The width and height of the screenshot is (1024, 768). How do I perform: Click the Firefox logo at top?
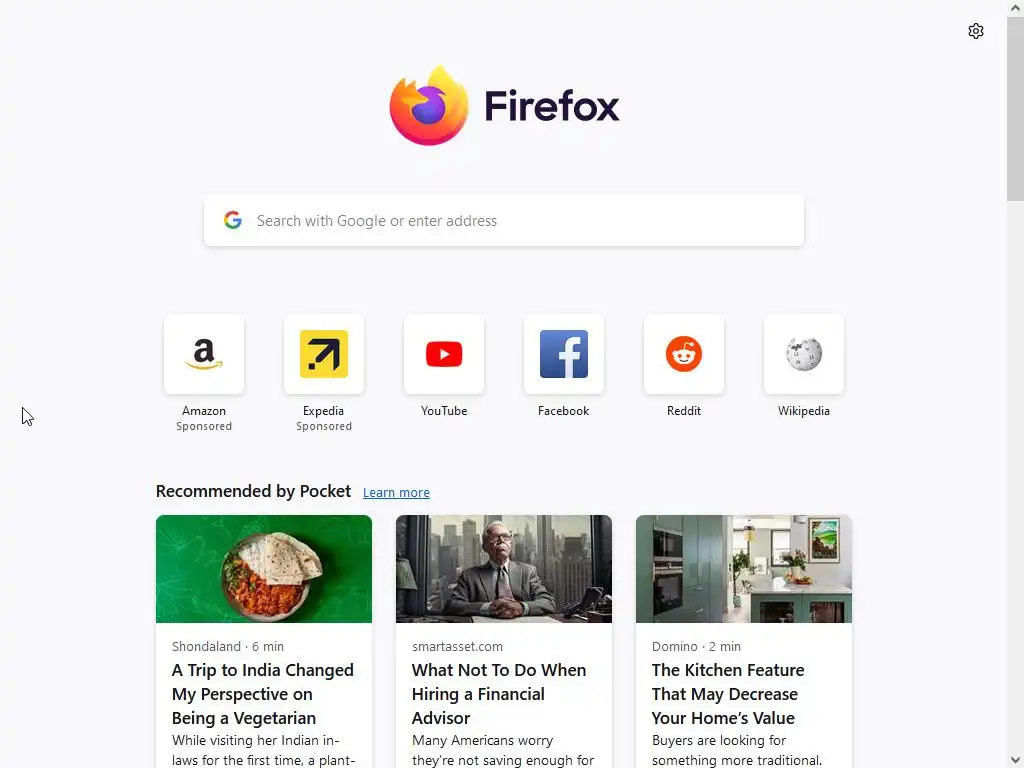428,105
